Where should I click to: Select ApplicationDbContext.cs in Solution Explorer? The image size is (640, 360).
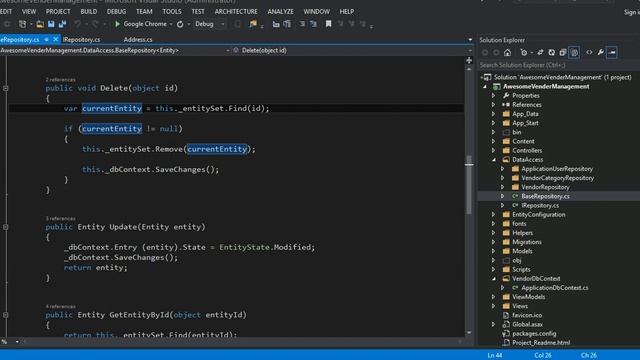pos(555,288)
